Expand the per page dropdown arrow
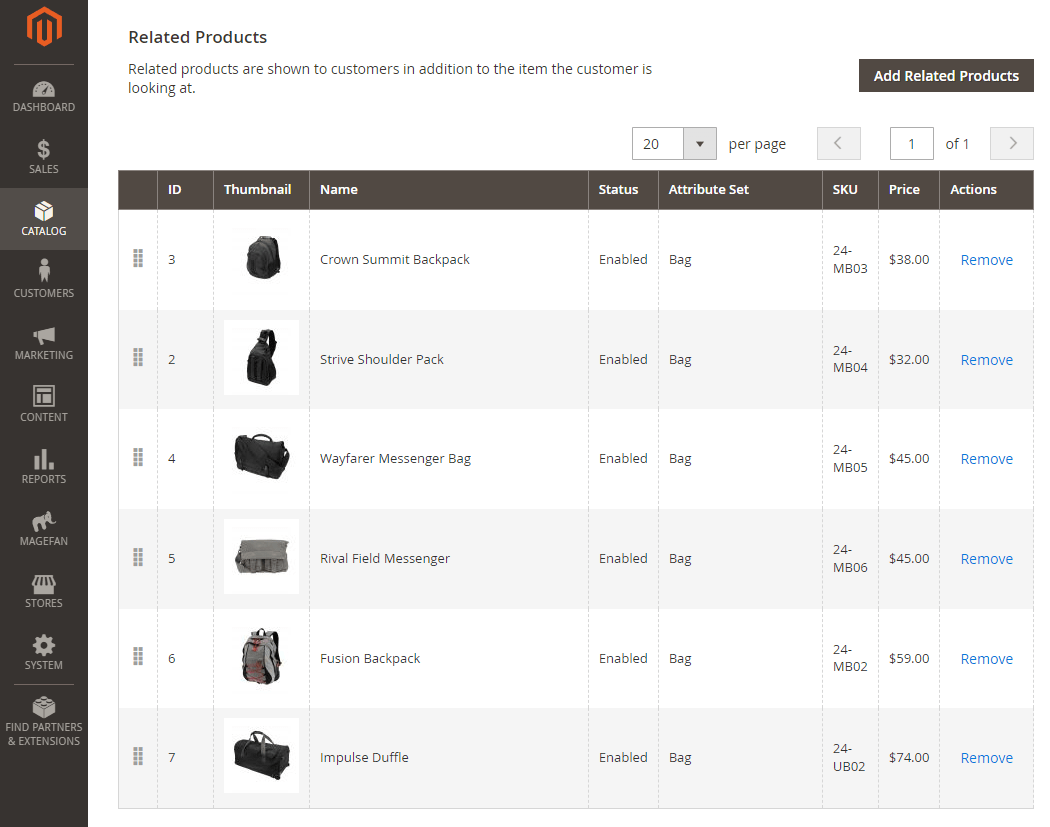Viewport: 1050px width, 827px height. point(700,144)
